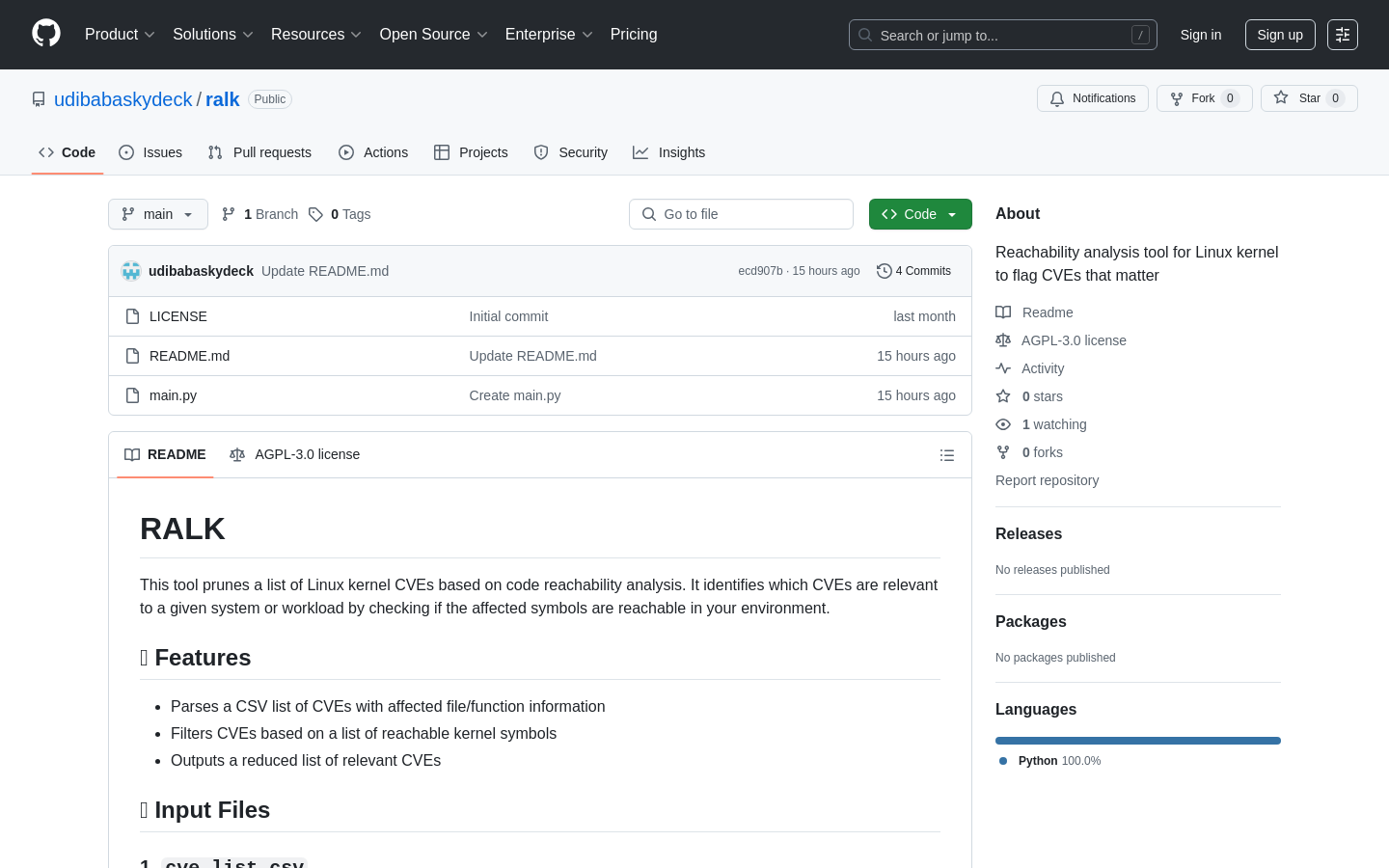Expand the Solutions menu
1389x868 pixels.
coord(213,35)
